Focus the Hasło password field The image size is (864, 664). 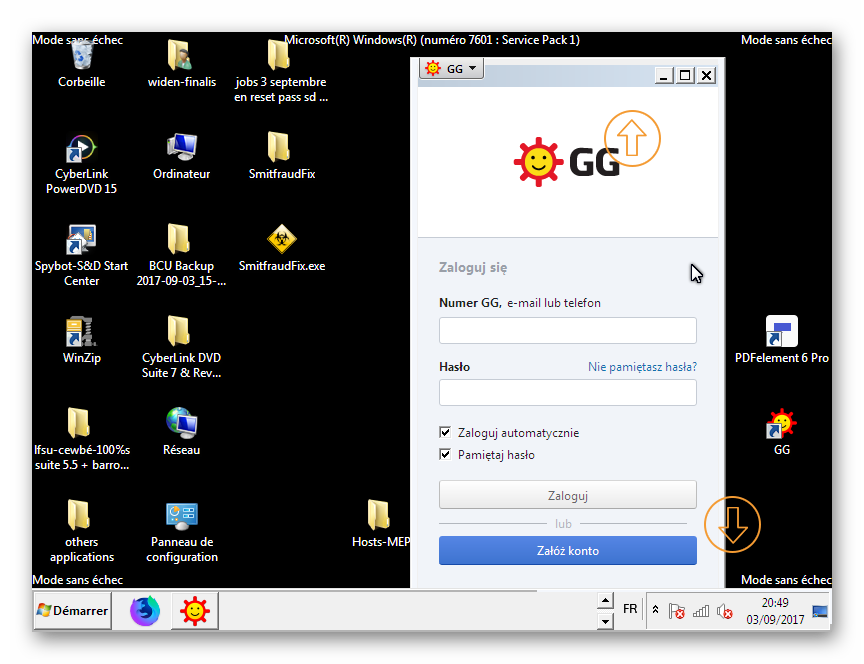(568, 392)
